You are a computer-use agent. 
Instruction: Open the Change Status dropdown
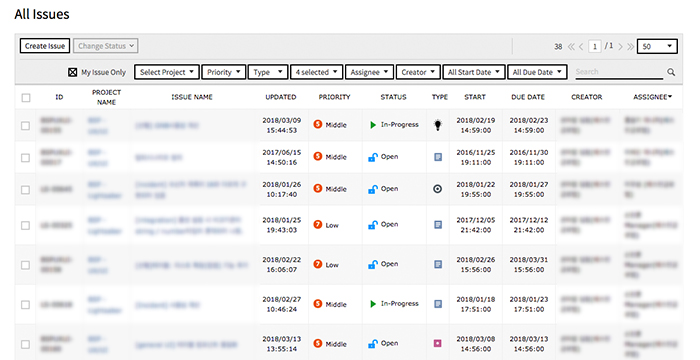pos(106,46)
